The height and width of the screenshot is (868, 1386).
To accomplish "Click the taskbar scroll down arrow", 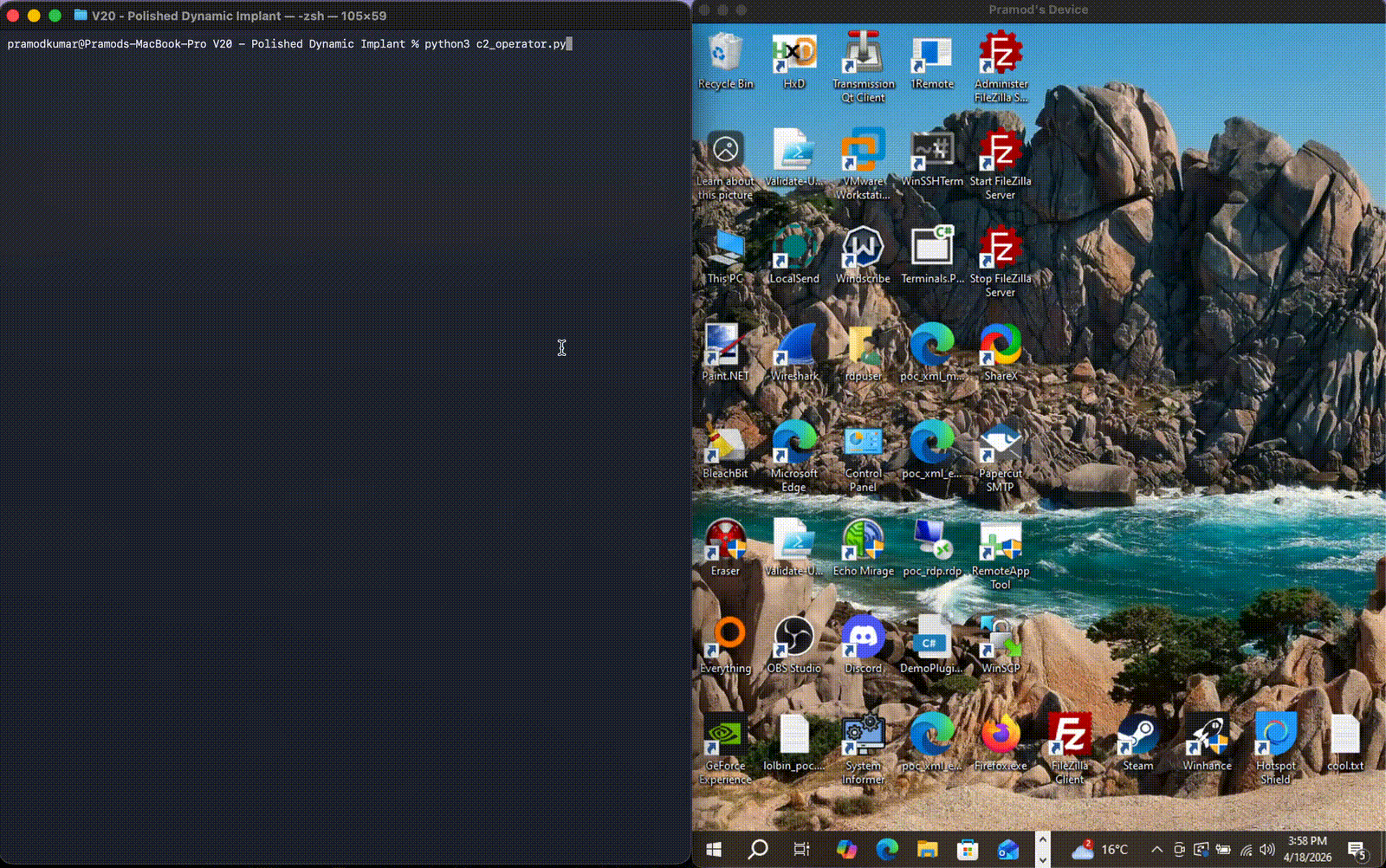I will [x=1043, y=860].
